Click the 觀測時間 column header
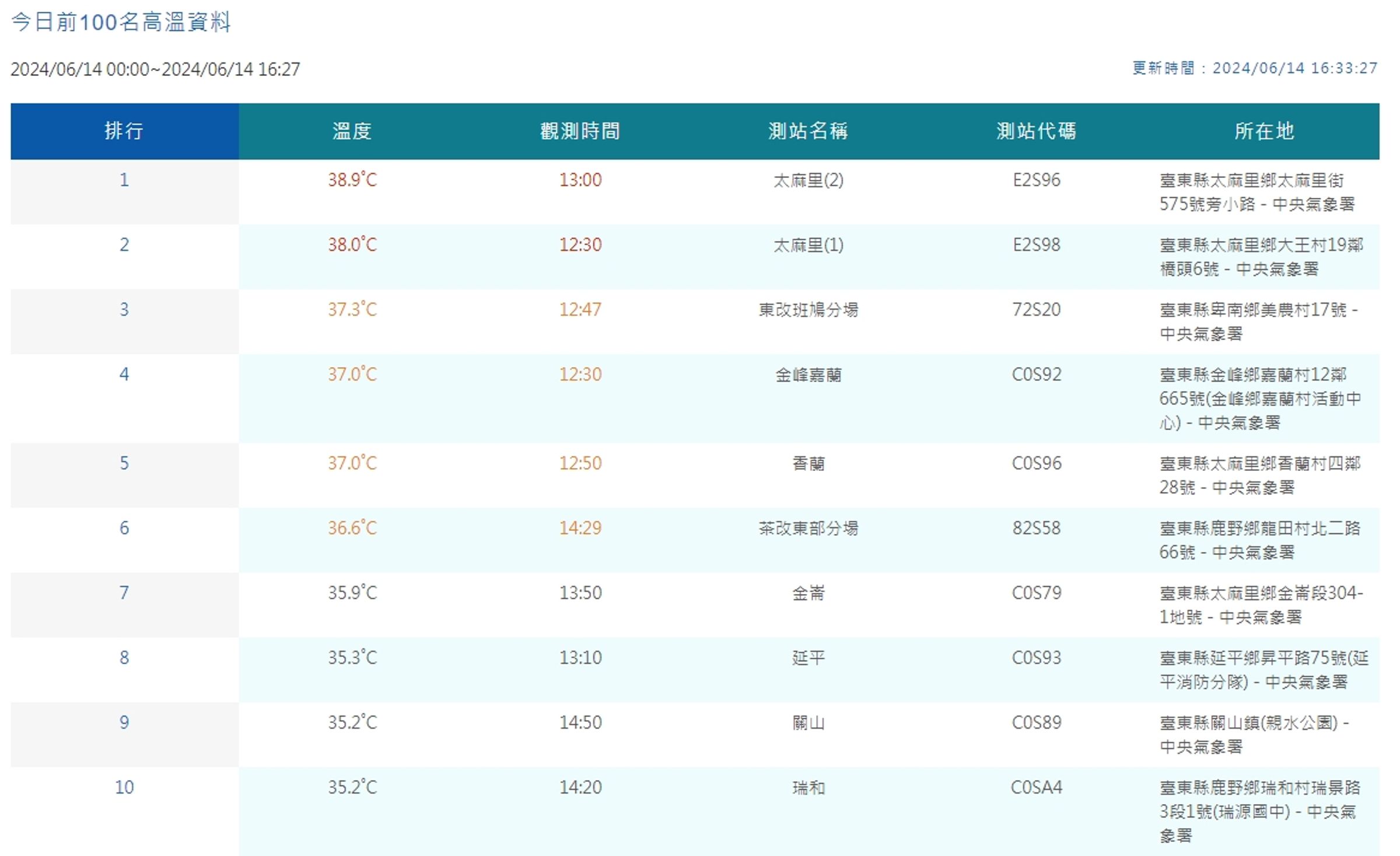This screenshot has height=856, width=1400. pyautogui.click(x=580, y=131)
